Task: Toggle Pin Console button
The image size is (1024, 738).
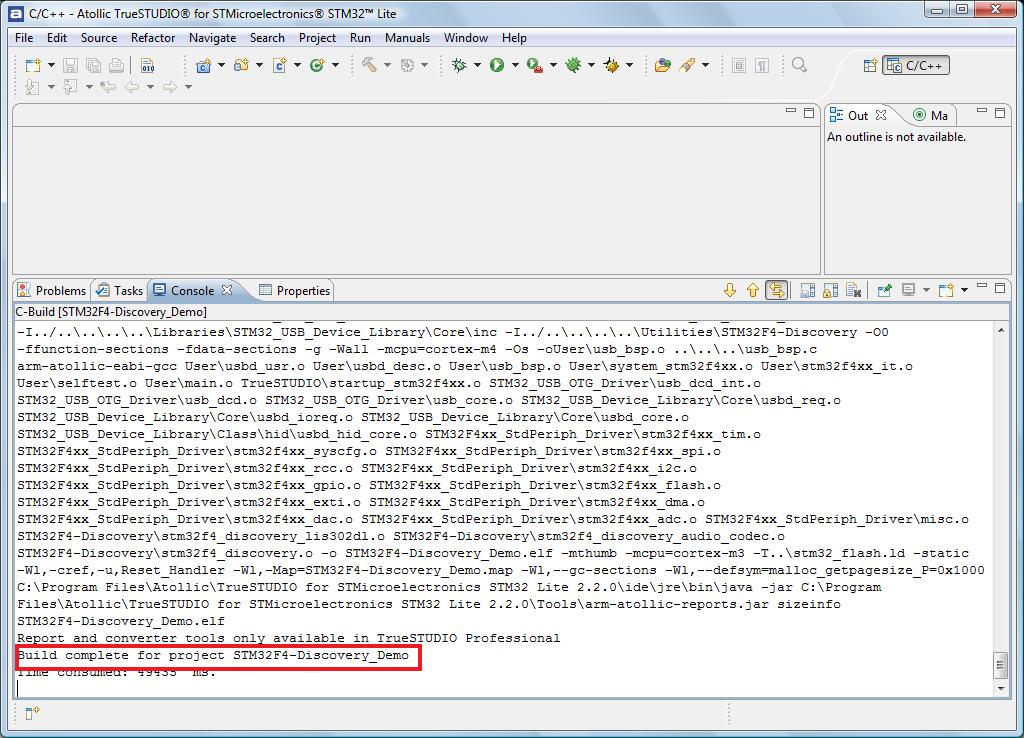Action: (884, 290)
